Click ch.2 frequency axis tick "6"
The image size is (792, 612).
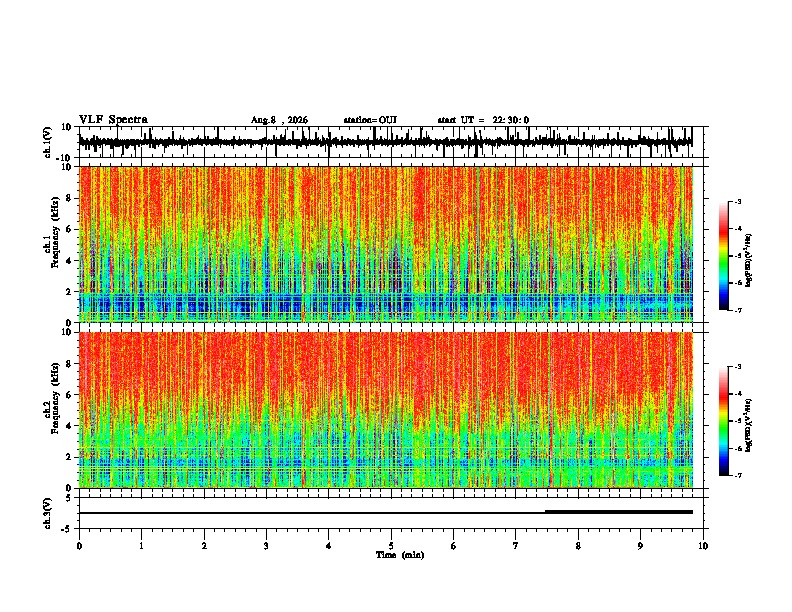pyautogui.click(x=70, y=394)
